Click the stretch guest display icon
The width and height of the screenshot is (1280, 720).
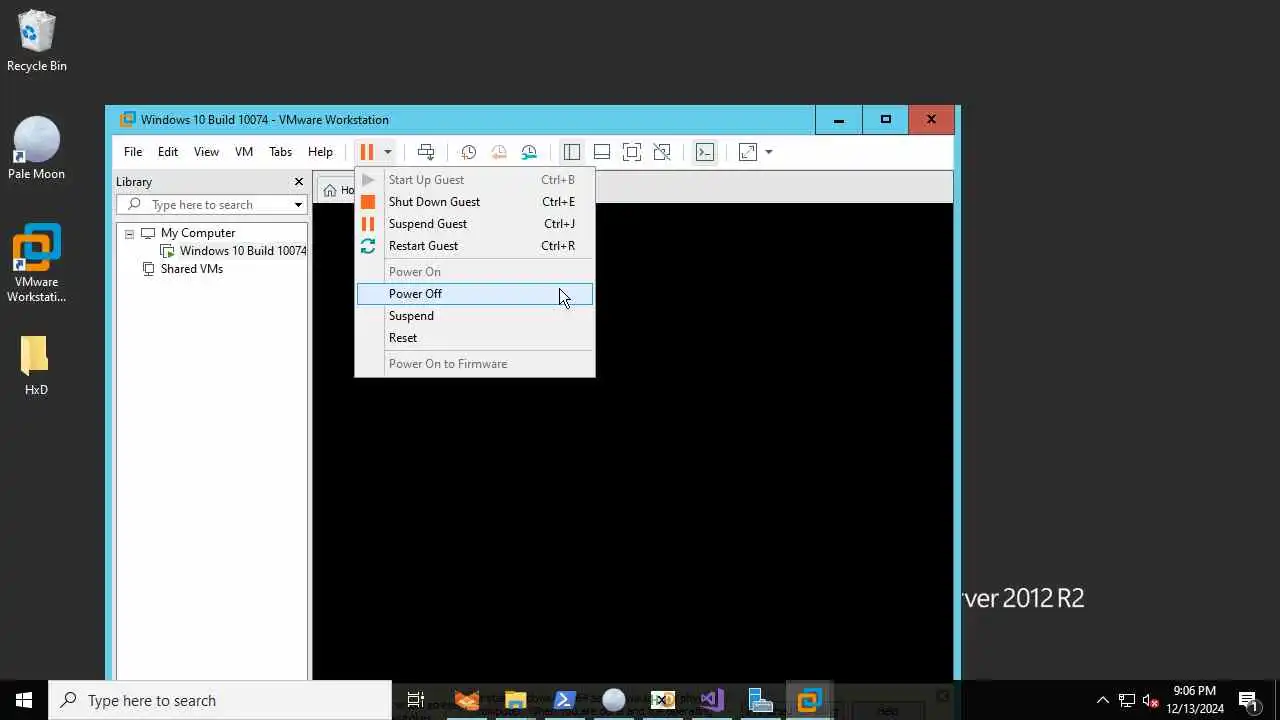coord(748,152)
